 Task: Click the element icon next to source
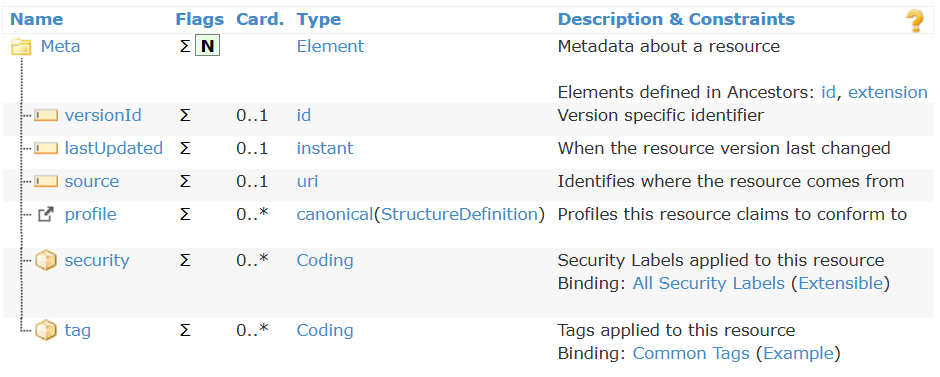(46, 182)
